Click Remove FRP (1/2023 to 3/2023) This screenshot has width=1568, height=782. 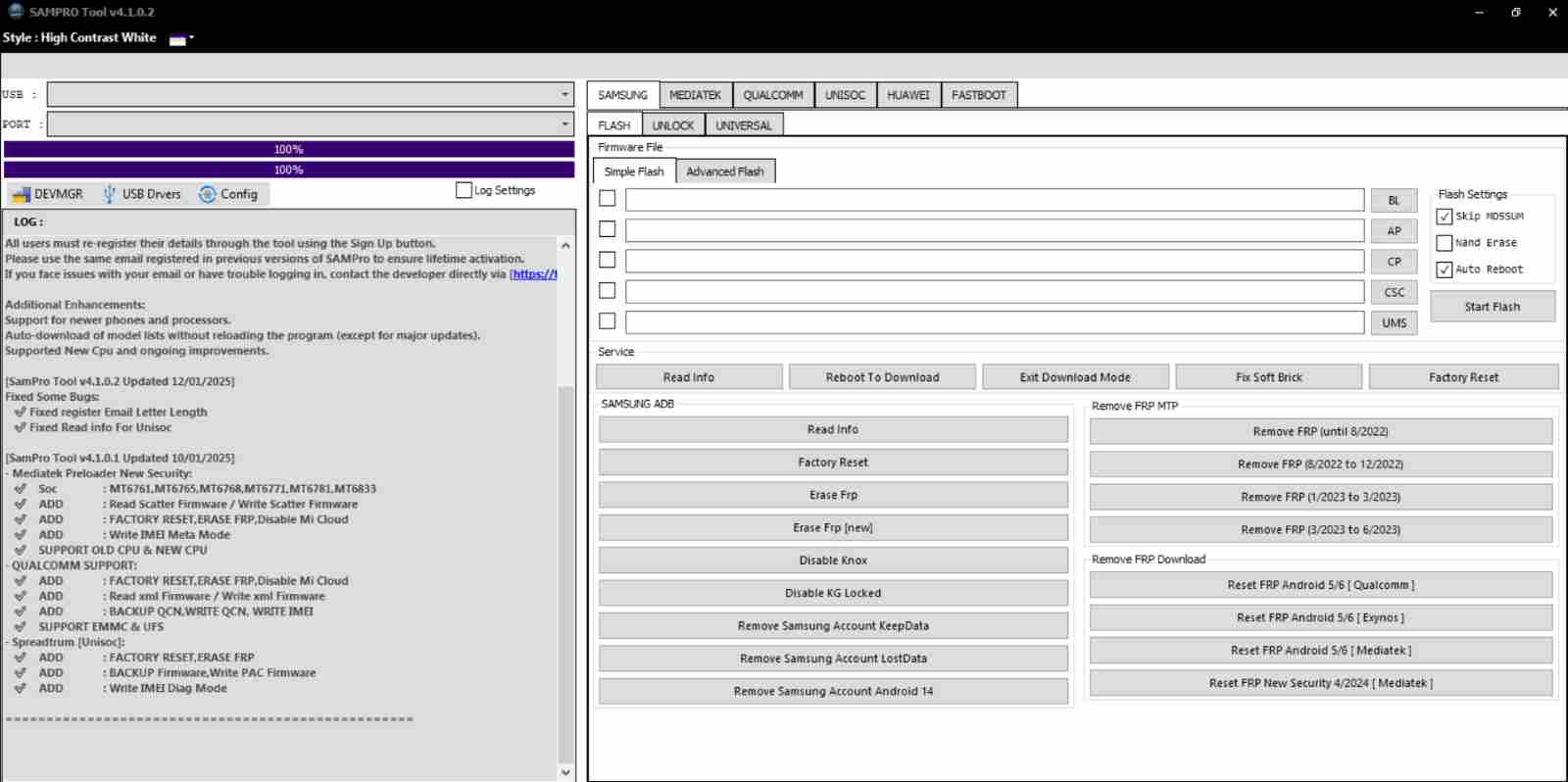click(x=1321, y=497)
